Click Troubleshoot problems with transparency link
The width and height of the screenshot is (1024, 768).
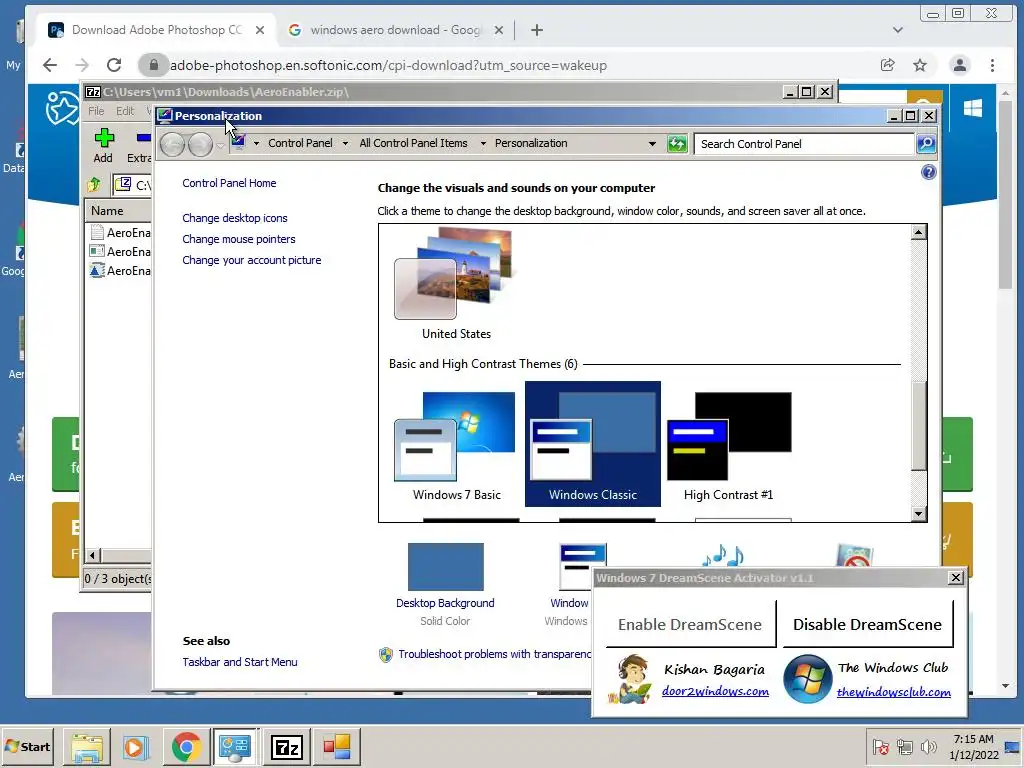[494, 654]
